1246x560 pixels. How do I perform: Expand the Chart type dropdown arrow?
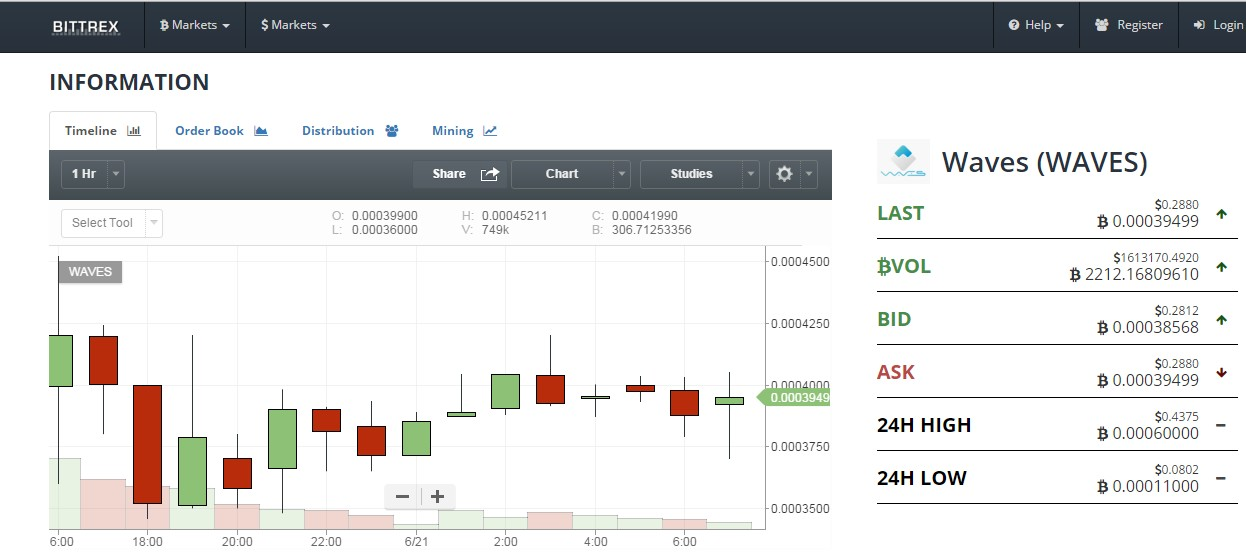tap(622, 174)
